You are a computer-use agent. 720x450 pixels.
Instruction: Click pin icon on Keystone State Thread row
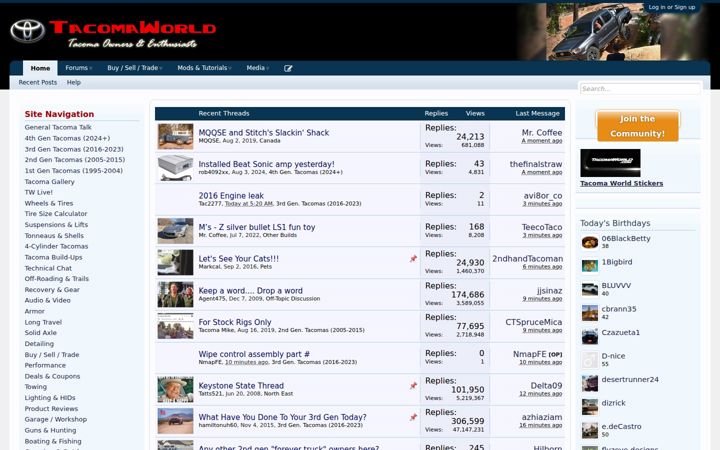coord(413,386)
